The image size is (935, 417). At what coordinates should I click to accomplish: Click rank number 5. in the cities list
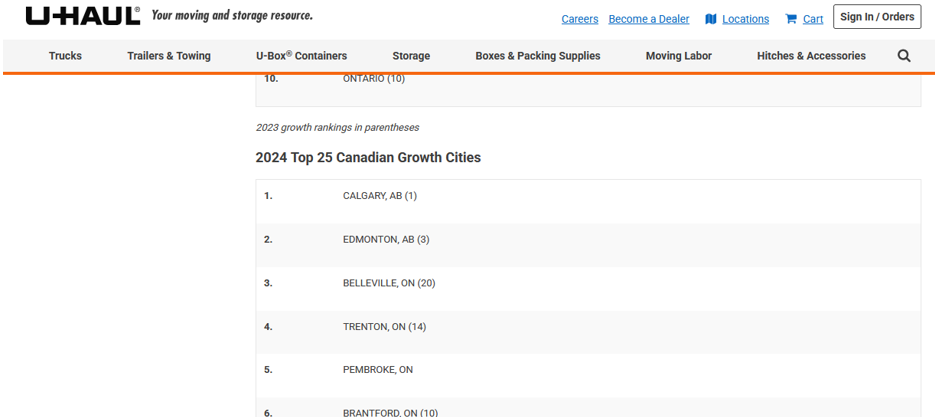click(x=268, y=370)
